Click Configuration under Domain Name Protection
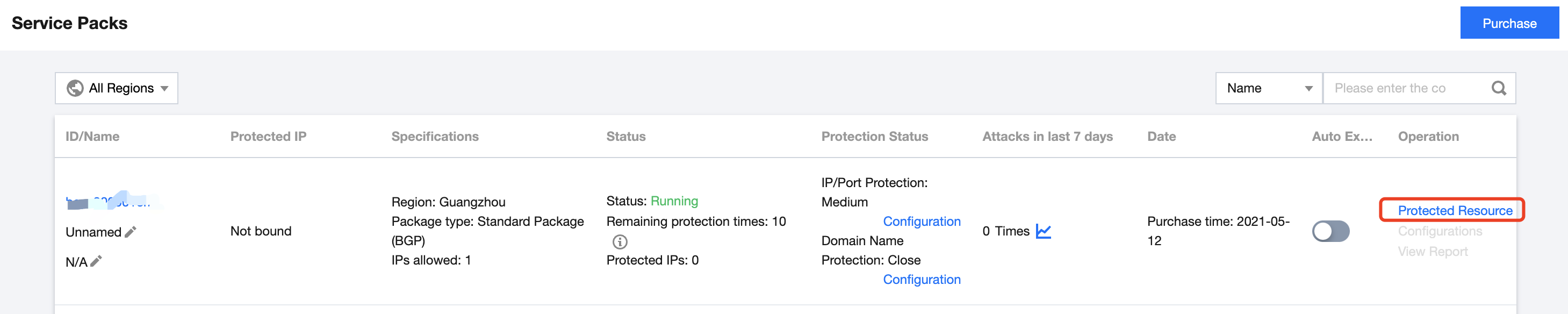This screenshot has height=314, width=1568. pyautogui.click(x=922, y=279)
